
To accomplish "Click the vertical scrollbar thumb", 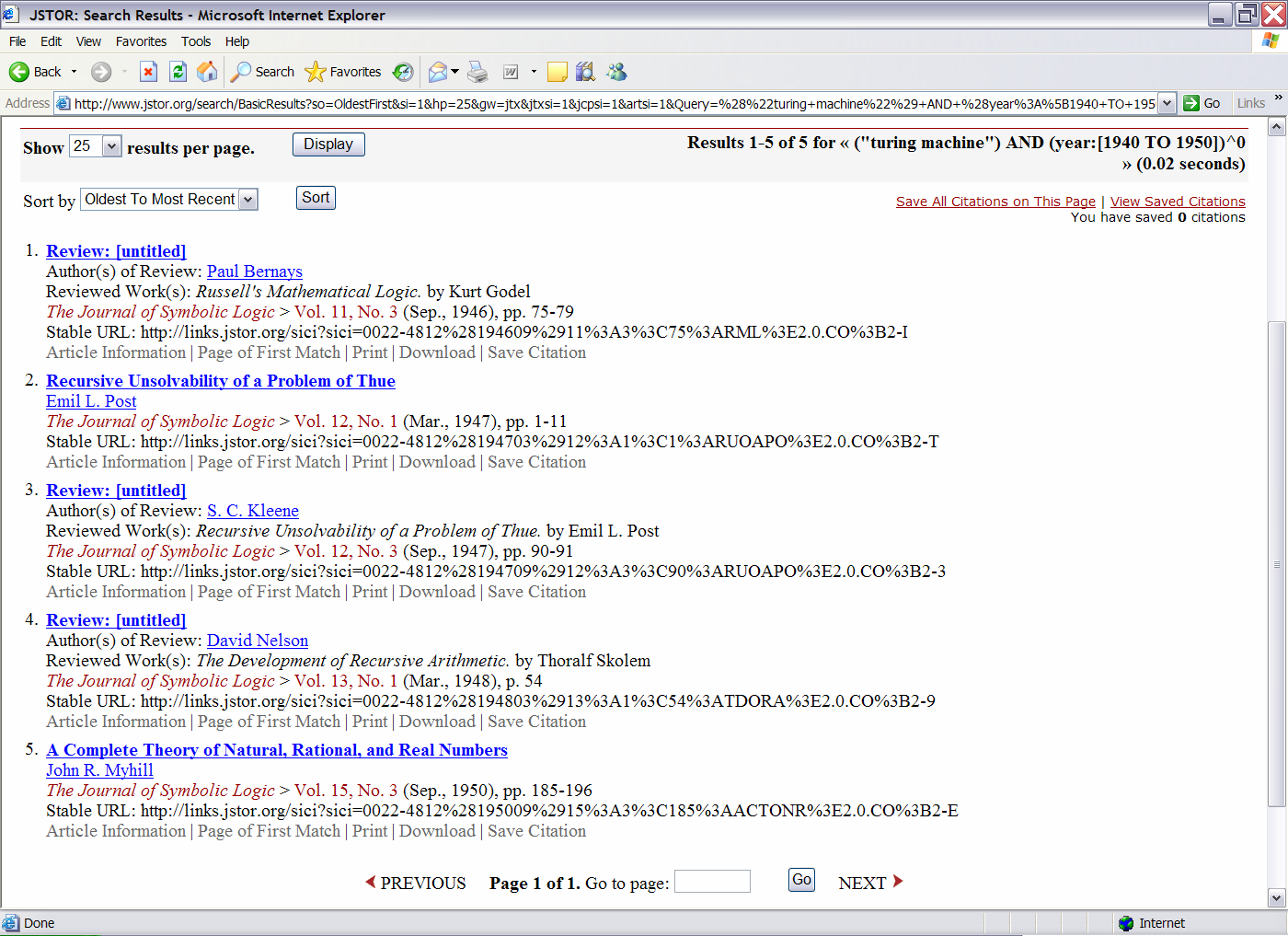I will click(x=1276, y=564).
